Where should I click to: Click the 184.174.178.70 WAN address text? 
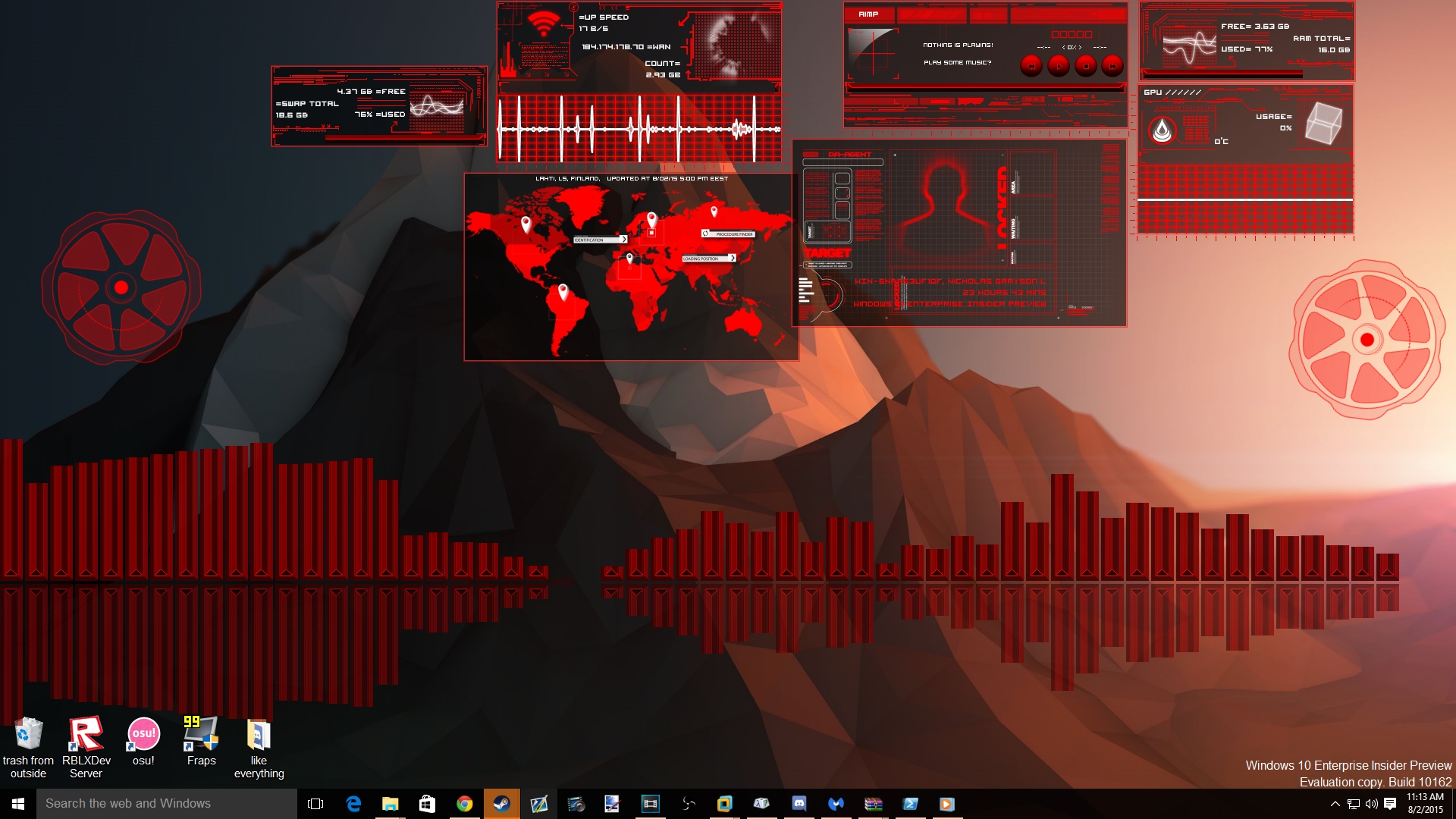point(613,47)
